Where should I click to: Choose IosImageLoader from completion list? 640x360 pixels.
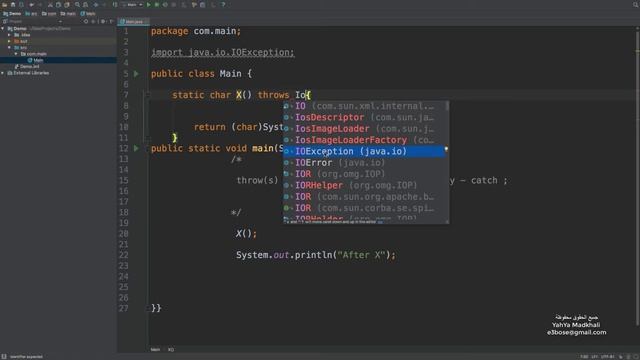click(364, 129)
